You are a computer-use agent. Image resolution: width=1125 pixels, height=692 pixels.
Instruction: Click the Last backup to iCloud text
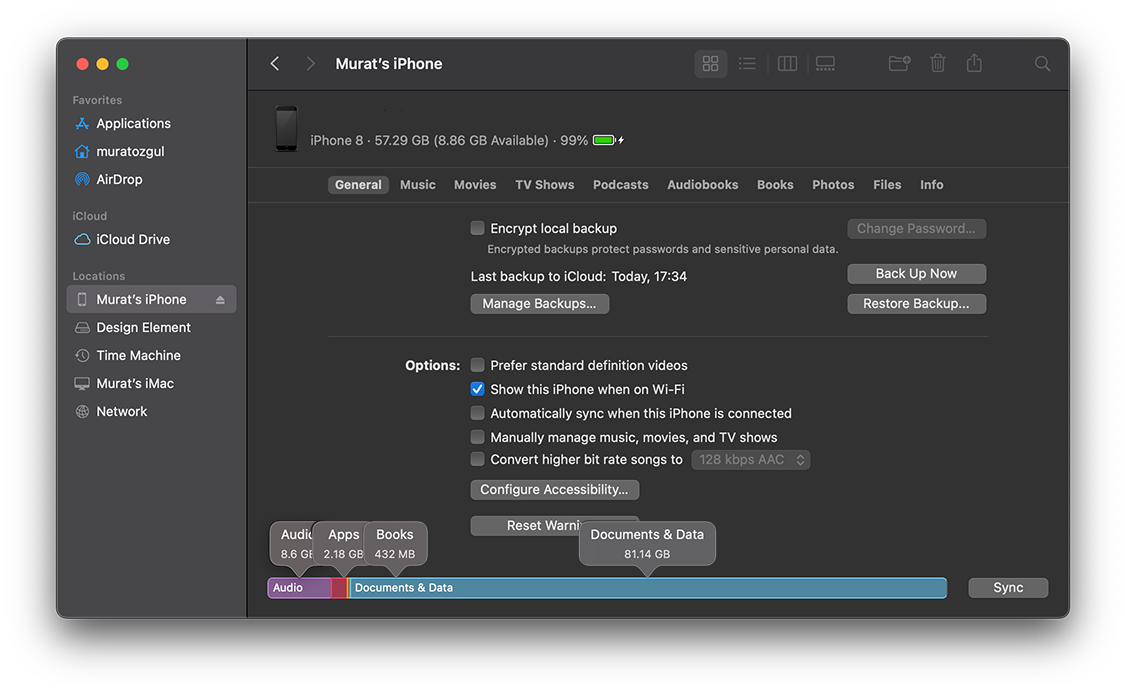(x=578, y=276)
